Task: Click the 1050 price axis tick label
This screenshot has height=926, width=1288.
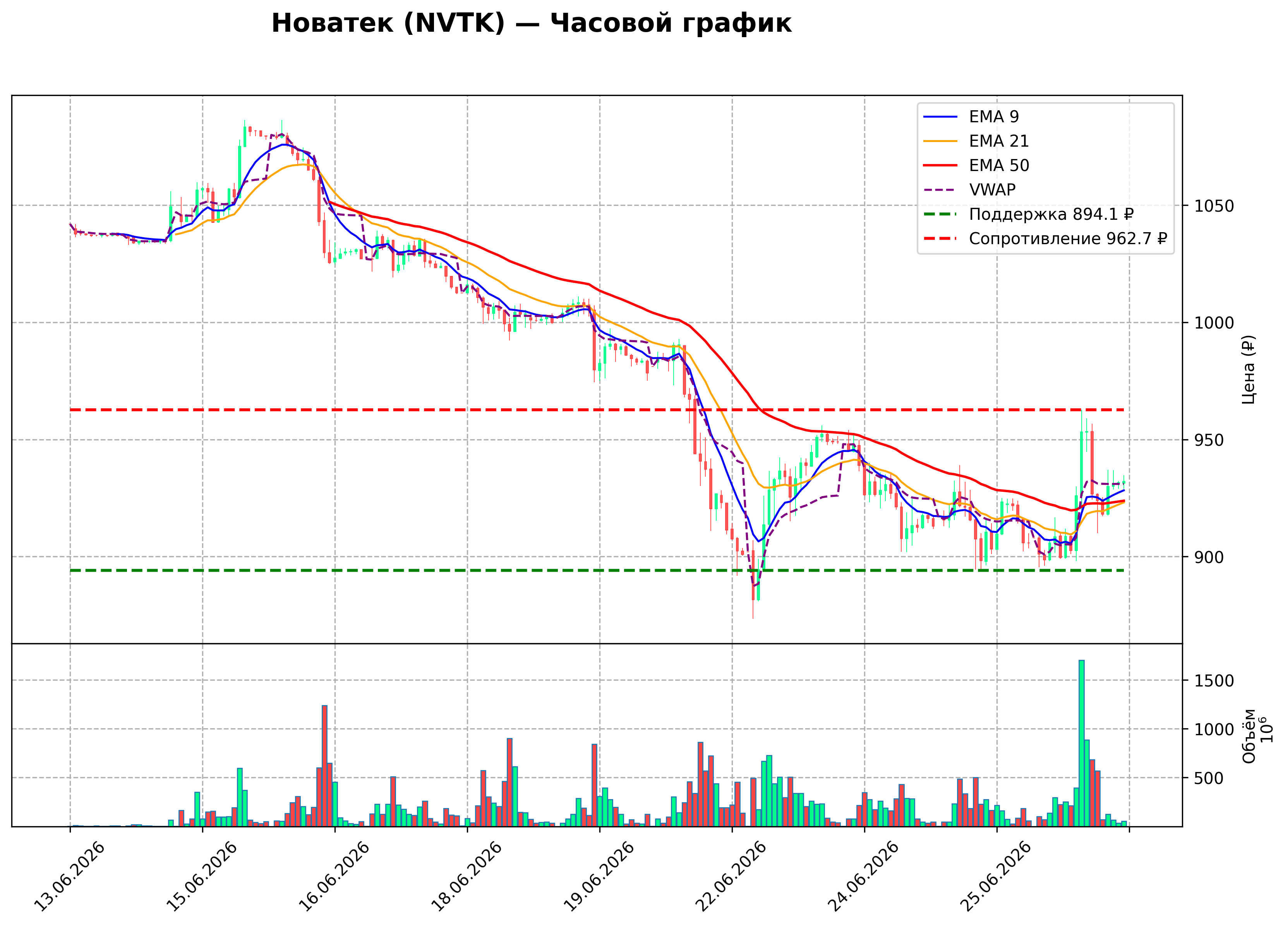Action: click(1214, 205)
